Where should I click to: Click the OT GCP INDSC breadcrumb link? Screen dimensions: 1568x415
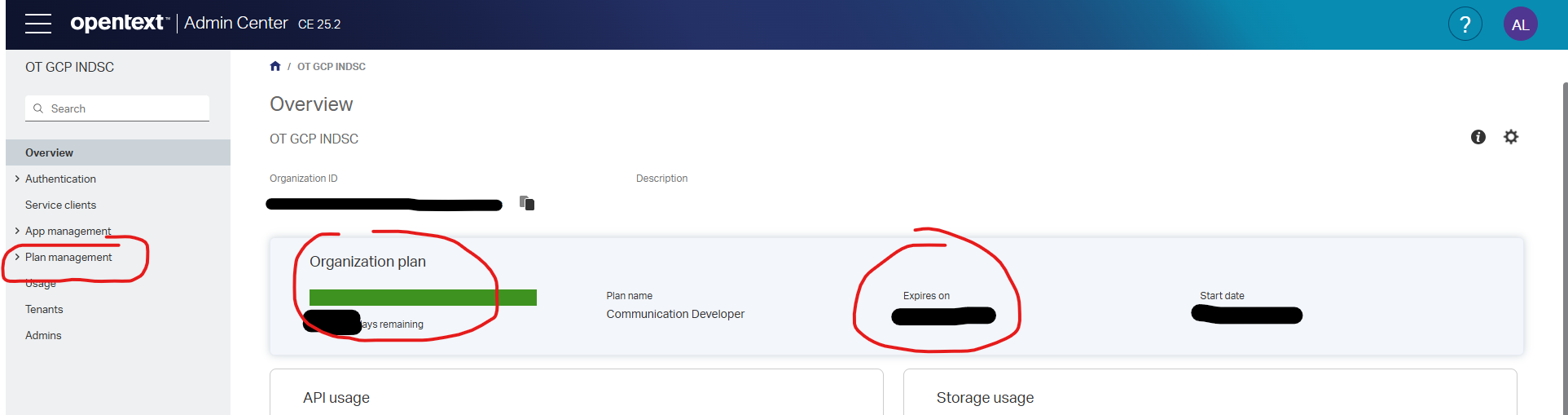coord(331,67)
